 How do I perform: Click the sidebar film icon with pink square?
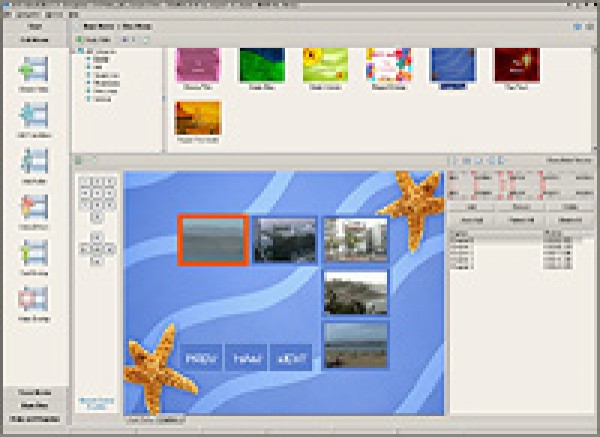33,298
